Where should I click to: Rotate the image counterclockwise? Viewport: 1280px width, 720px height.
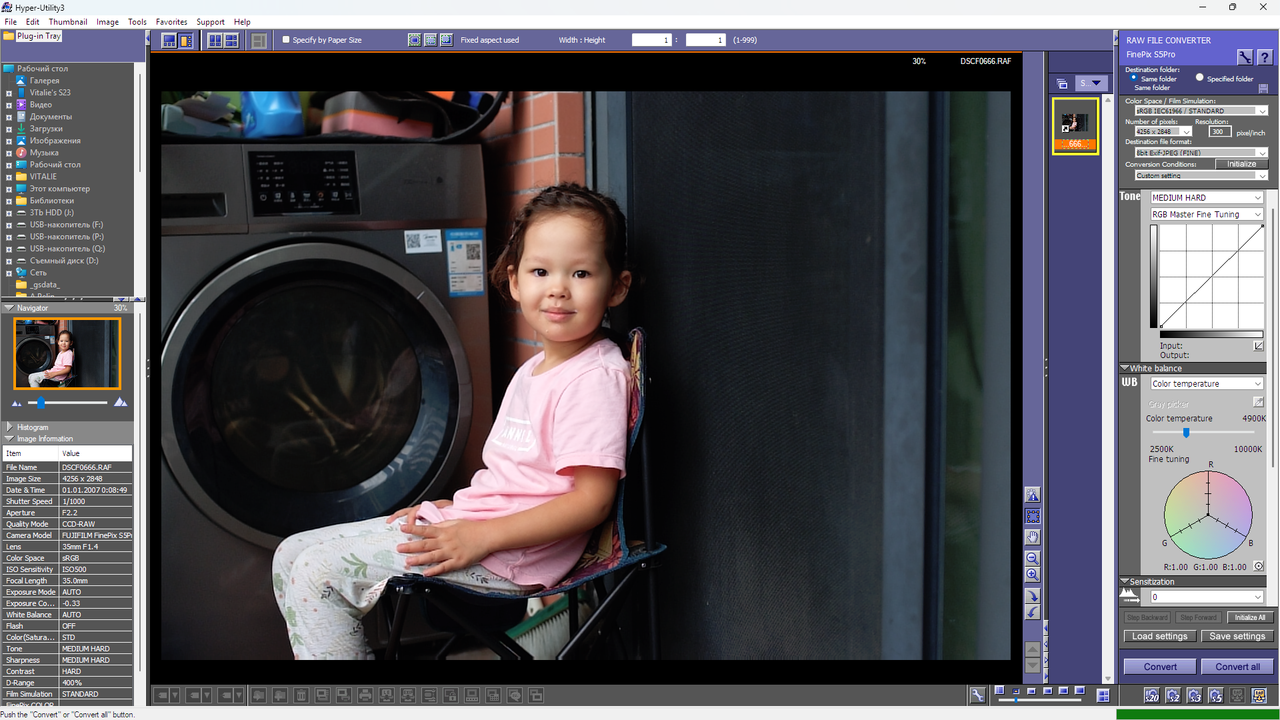[x=1033, y=612]
